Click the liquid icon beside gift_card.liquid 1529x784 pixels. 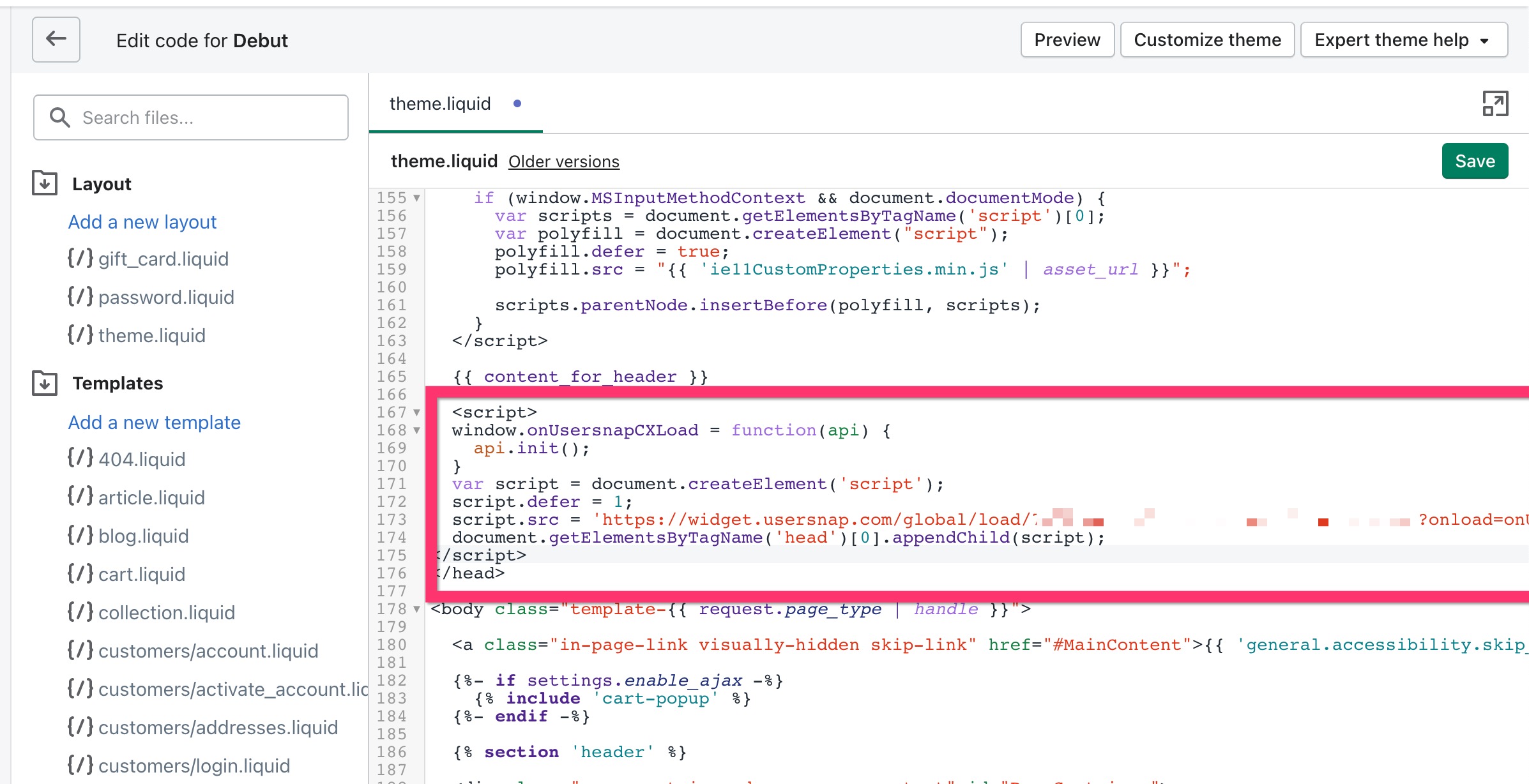tap(80, 259)
